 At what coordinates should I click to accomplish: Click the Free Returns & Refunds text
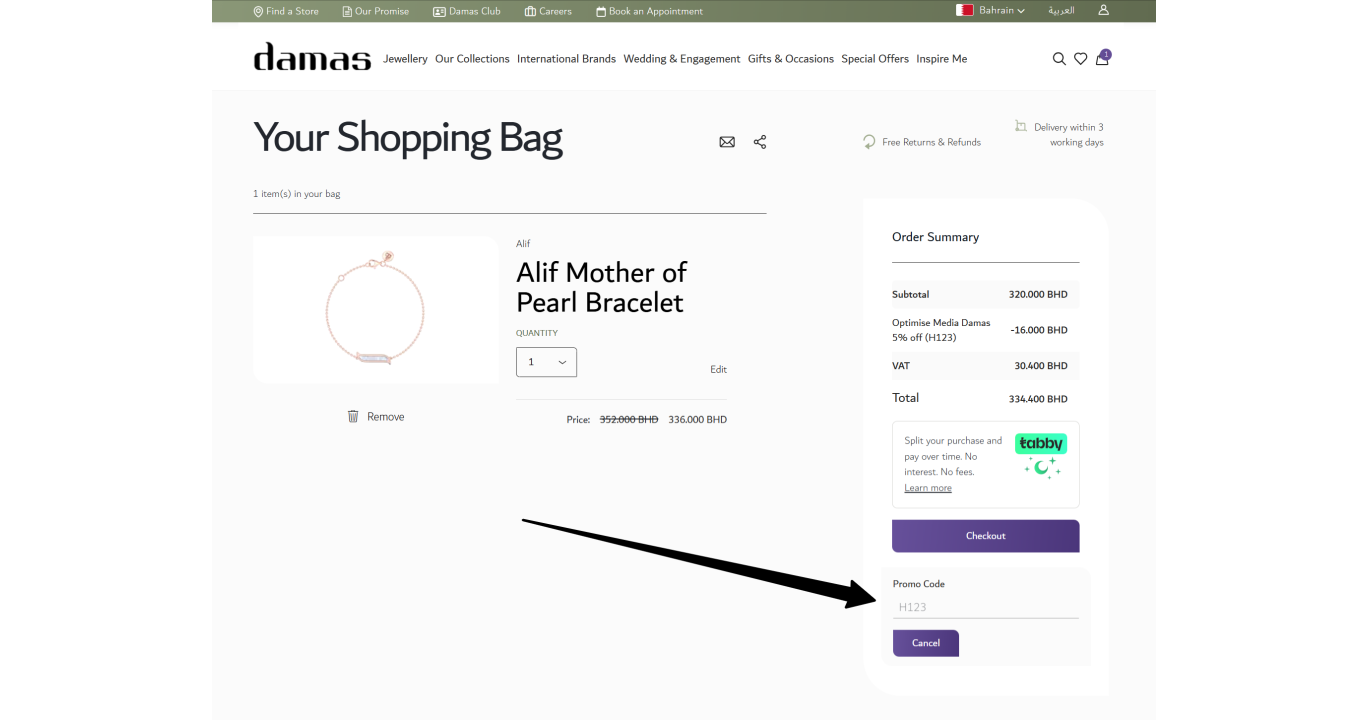[x=932, y=142]
